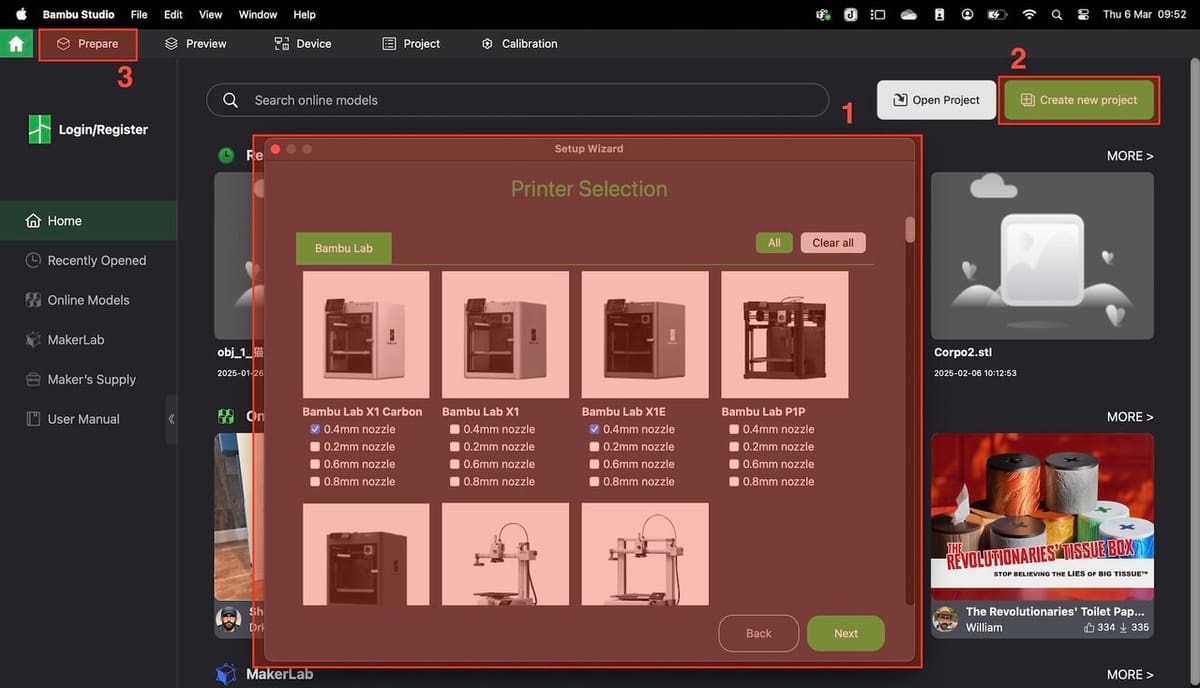Enable Bambu Lab X1 0.2mm nozzle
The height and width of the screenshot is (688, 1200).
click(455, 447)
